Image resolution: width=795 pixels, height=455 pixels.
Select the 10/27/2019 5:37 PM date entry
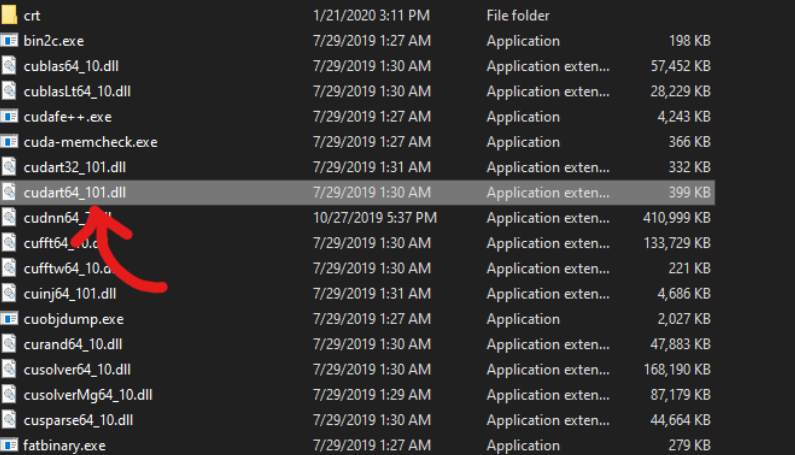point(375,218)
